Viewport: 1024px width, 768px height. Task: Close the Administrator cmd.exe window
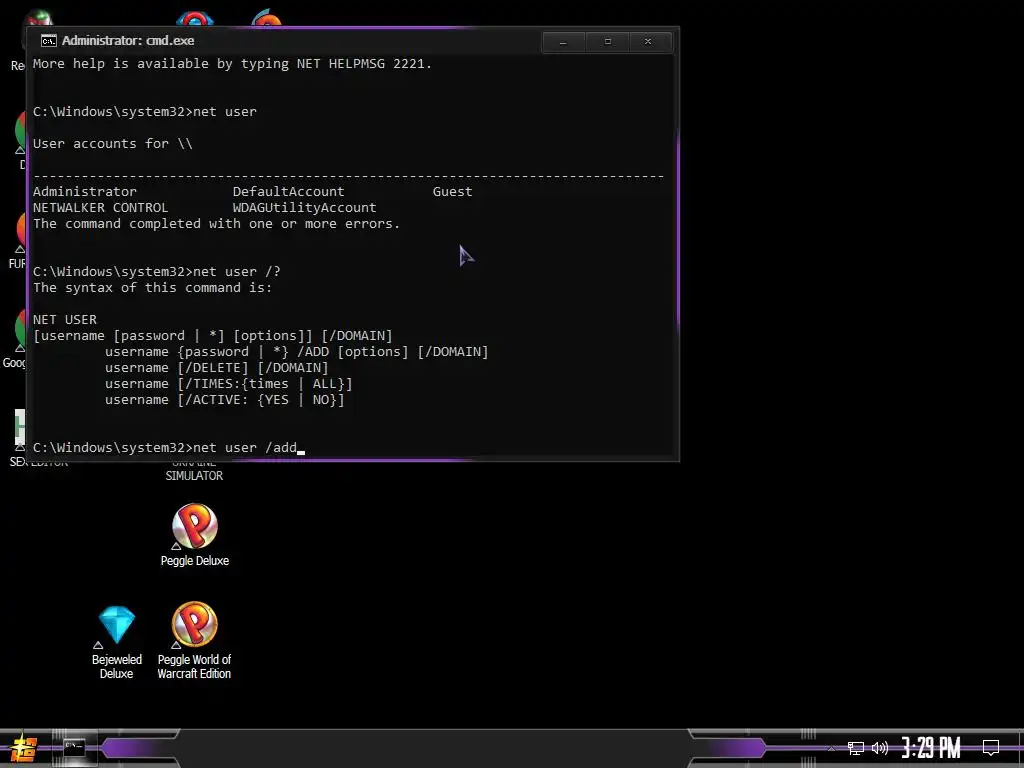point(648,42)
